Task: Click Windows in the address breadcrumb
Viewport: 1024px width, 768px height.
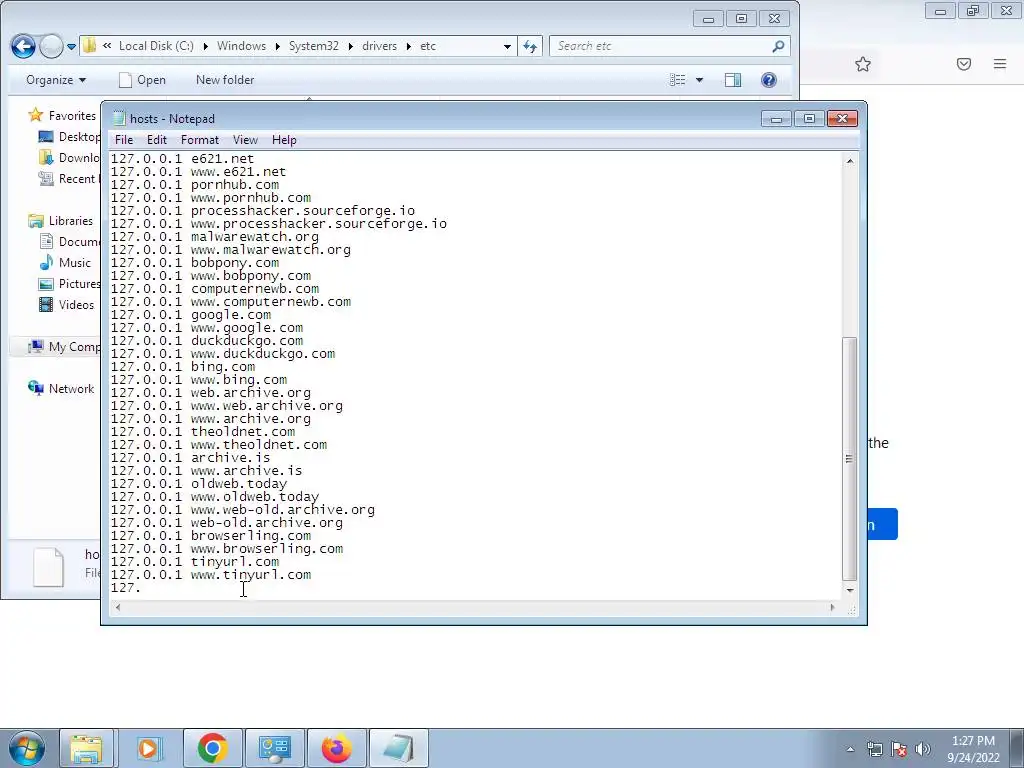Action: [x=241, y=46]
